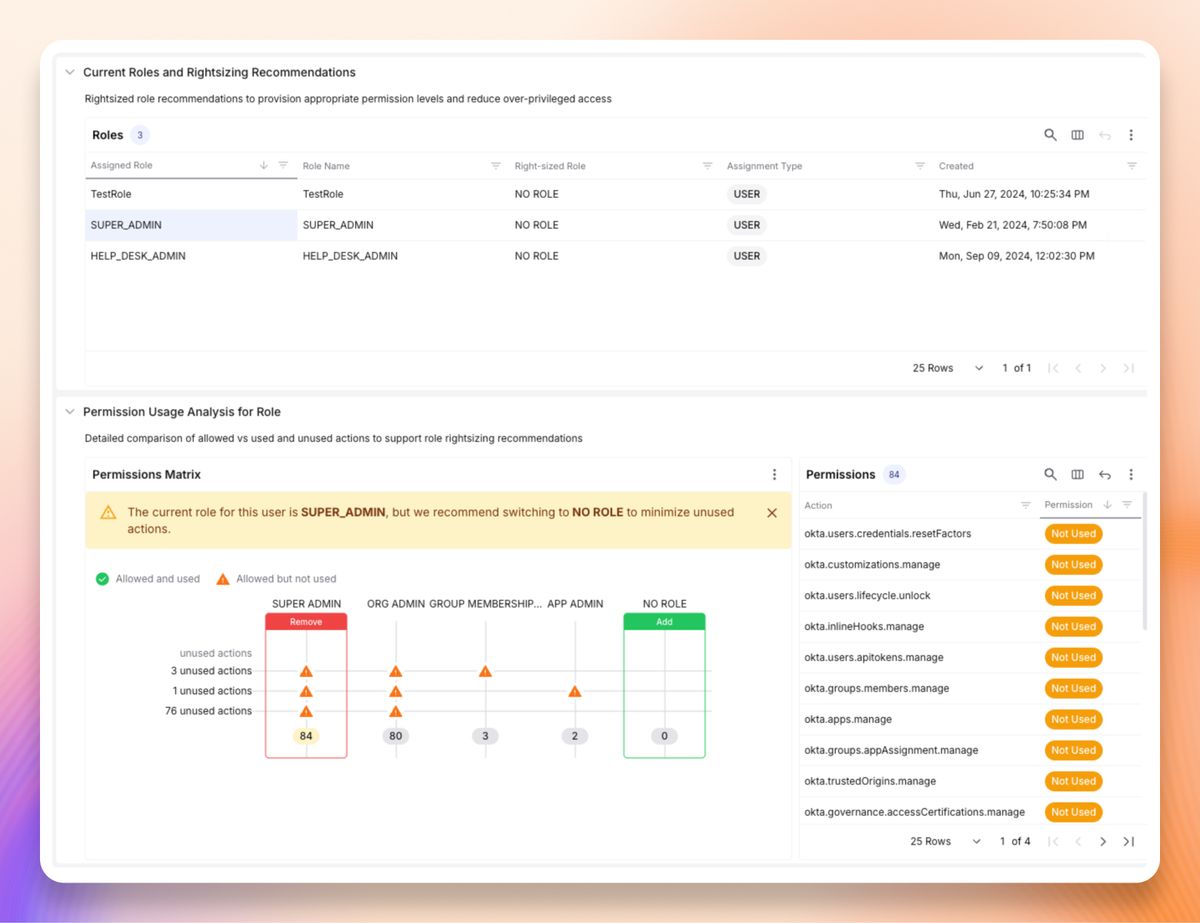The height and width of the screenshot is (923, 1200).
Task: Open filter for Right-sized Role column
Action: click(x=707, y=166)
